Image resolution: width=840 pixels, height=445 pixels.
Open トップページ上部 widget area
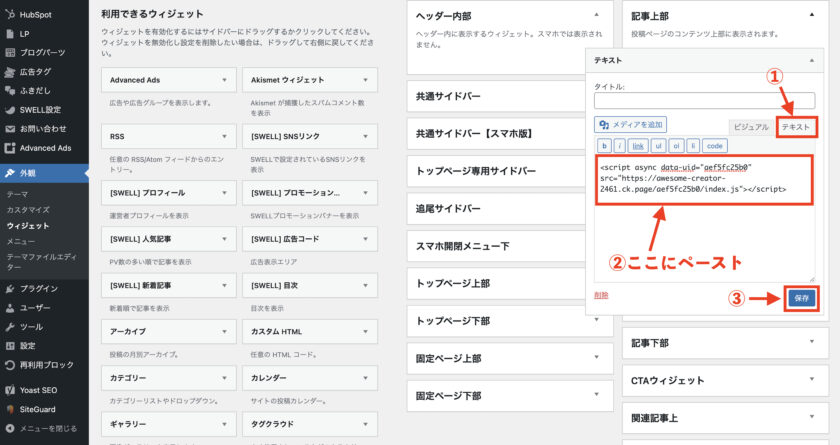496,284
